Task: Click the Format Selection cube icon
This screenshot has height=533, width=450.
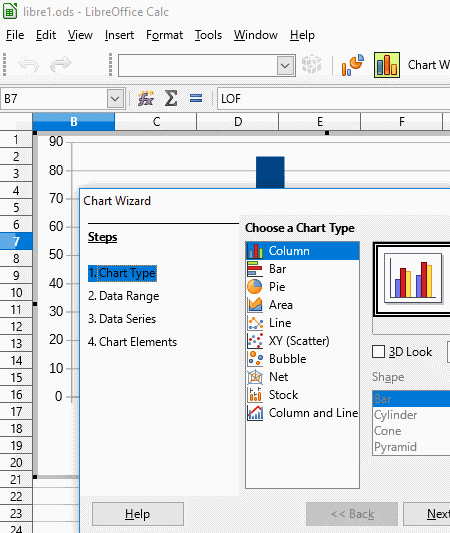Action: click(x=311, y=64)
